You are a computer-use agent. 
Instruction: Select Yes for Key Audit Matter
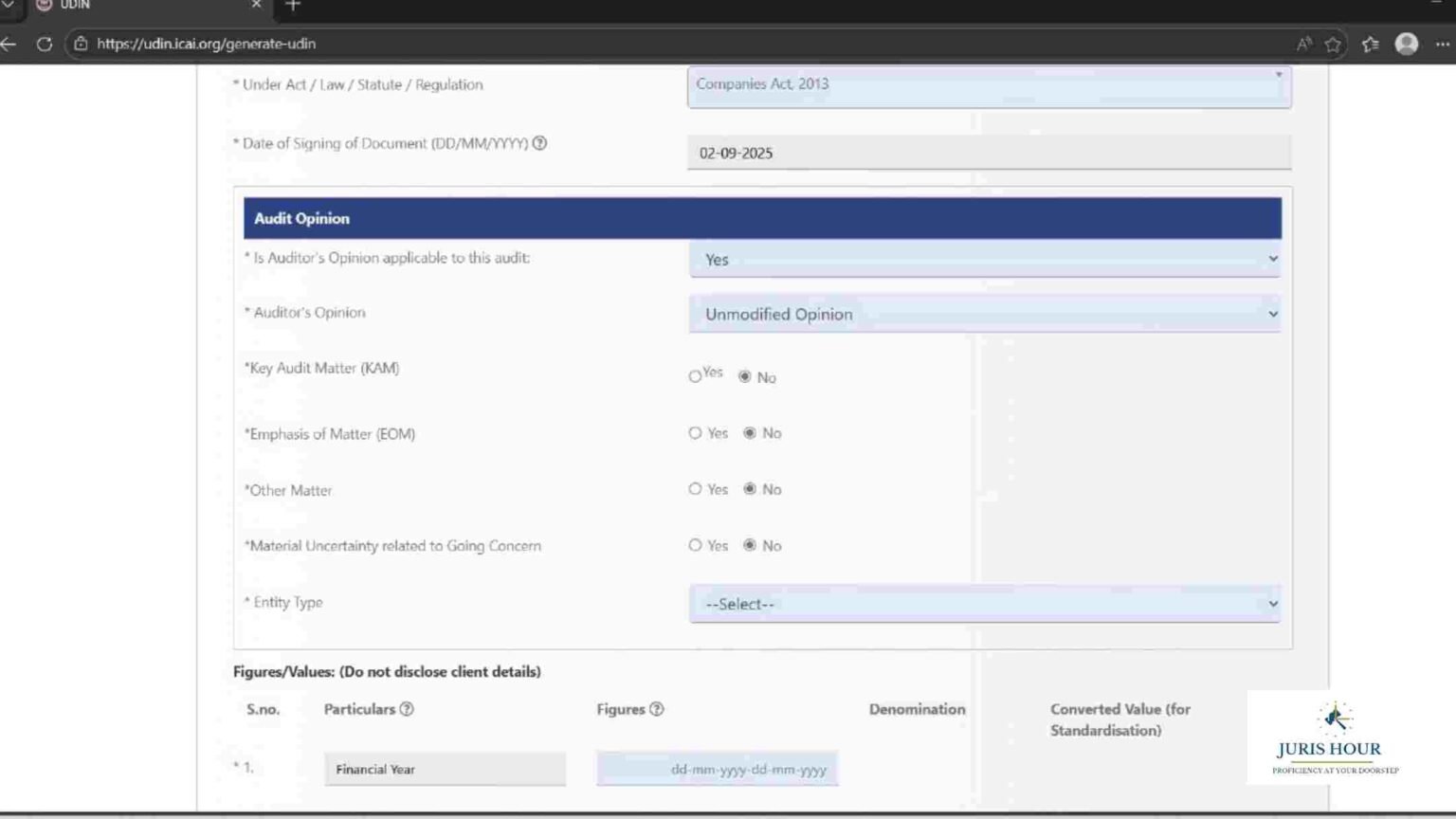point(695,375)
